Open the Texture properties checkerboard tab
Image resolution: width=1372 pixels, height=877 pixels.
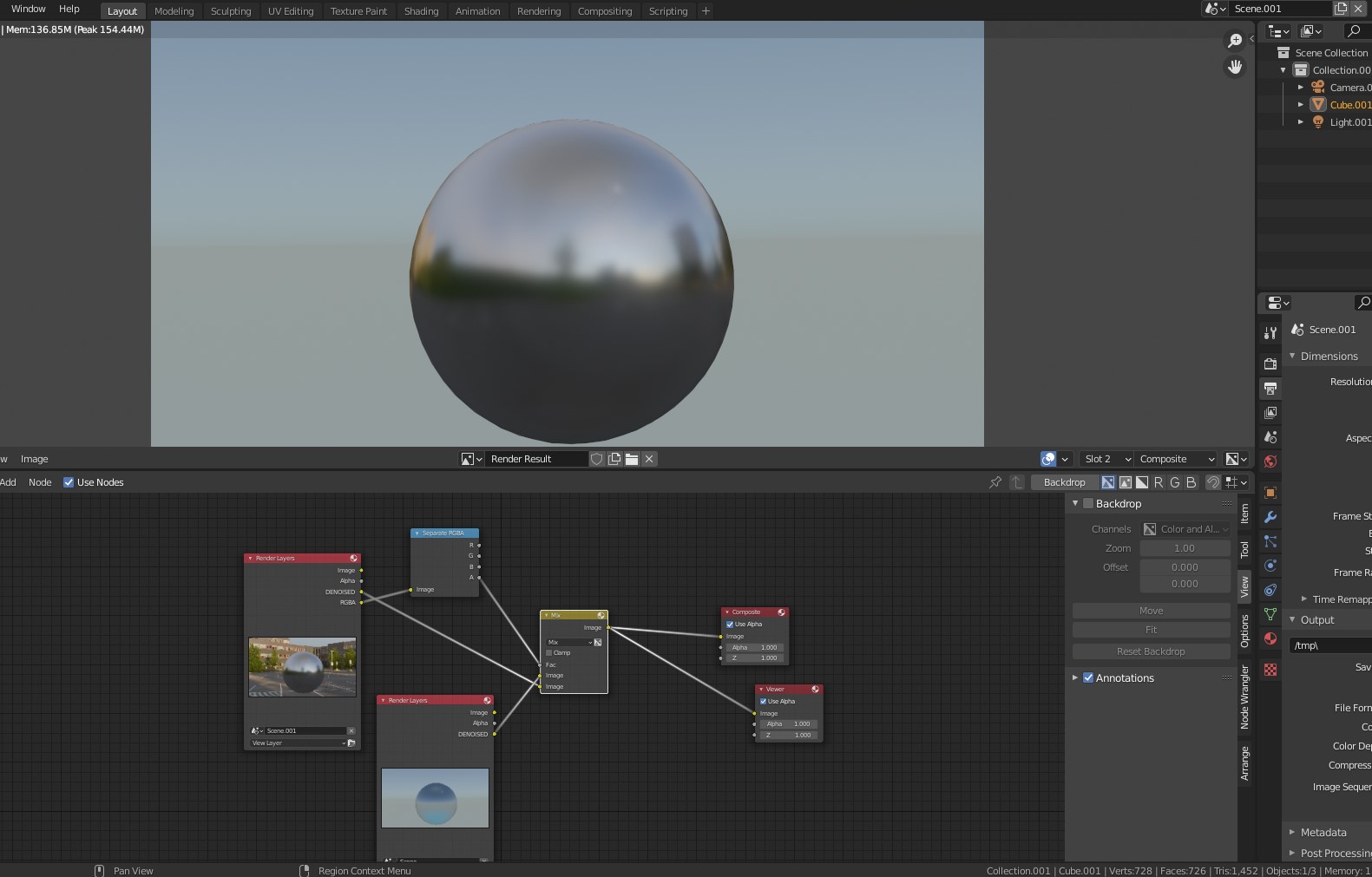coord(1270,670)
